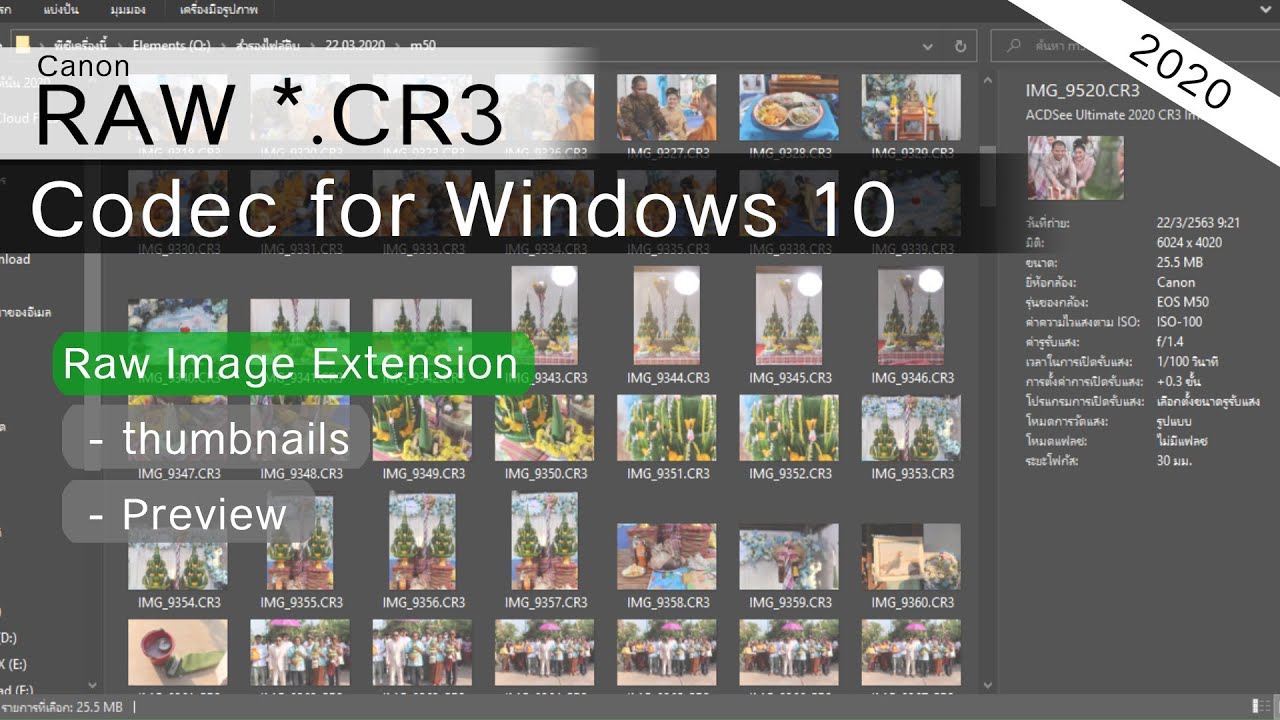Click the 6024 x 4020 dimensions value
This screenshot has width=1280, height=720.
pyautogui.click(x=1189, y=242)
